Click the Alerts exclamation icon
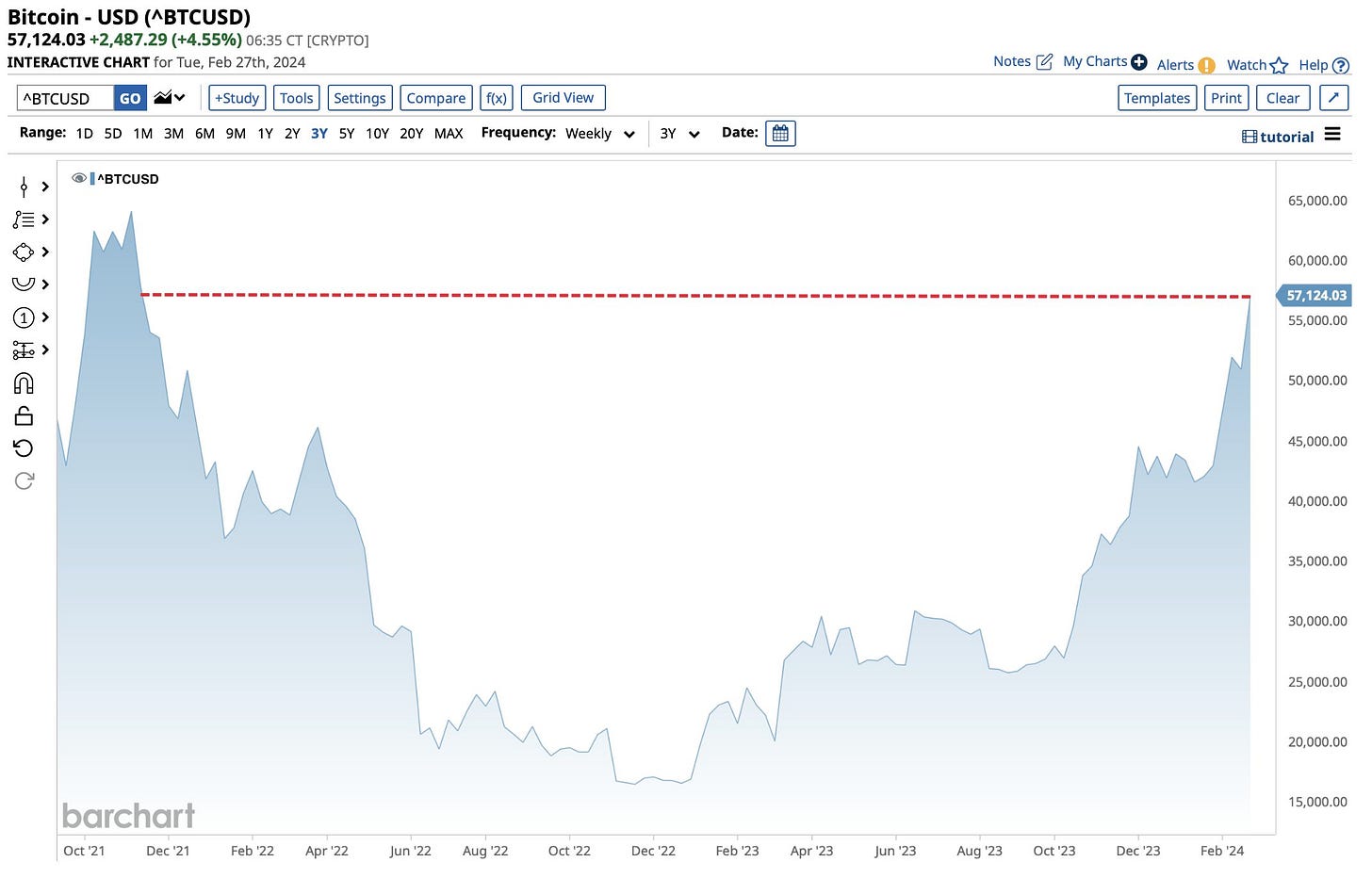The width and height of the screenshot is (1372, 878). click(x=1206, y=65)
